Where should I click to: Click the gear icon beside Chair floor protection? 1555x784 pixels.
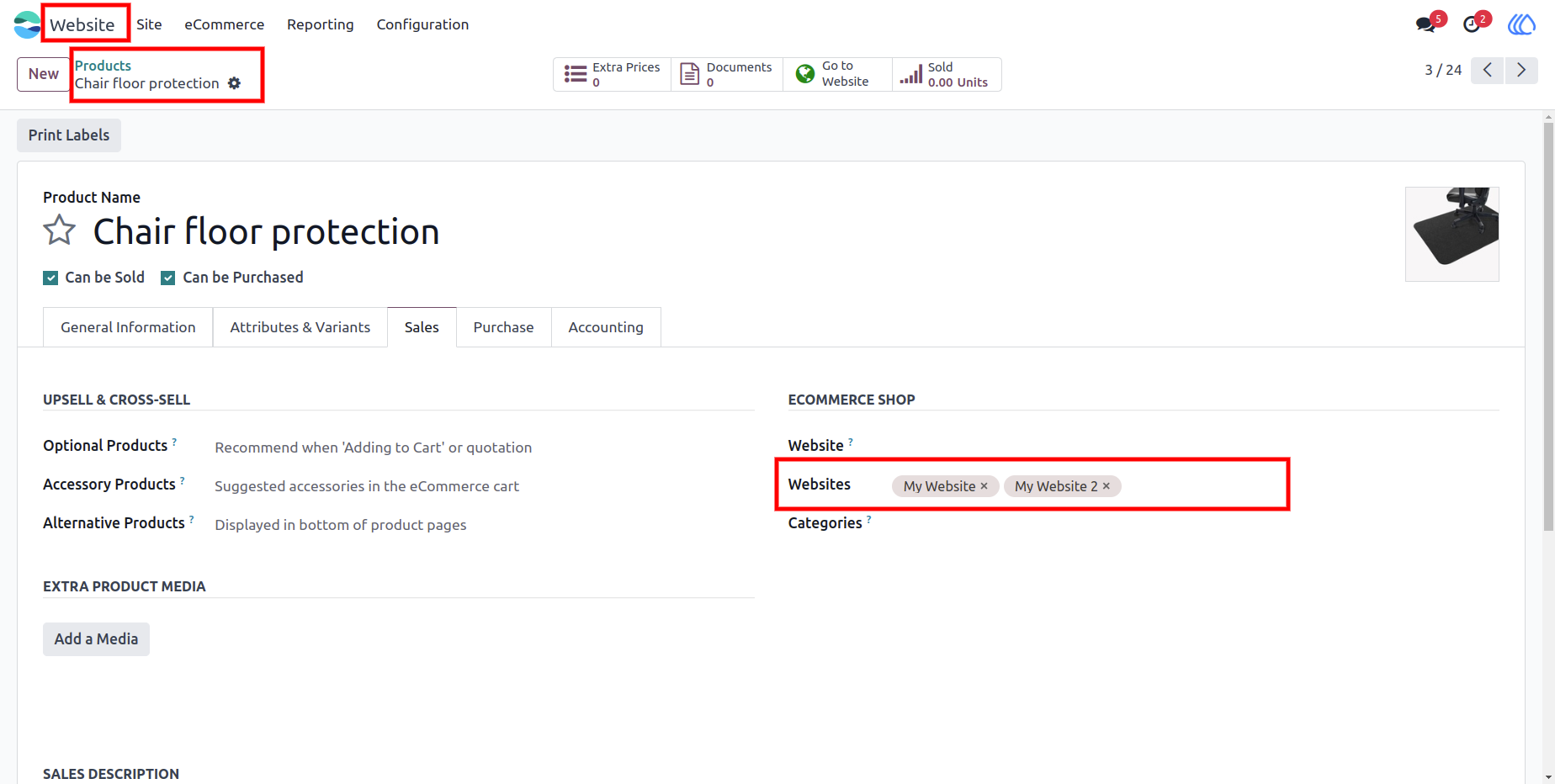[x=234, y=83]
